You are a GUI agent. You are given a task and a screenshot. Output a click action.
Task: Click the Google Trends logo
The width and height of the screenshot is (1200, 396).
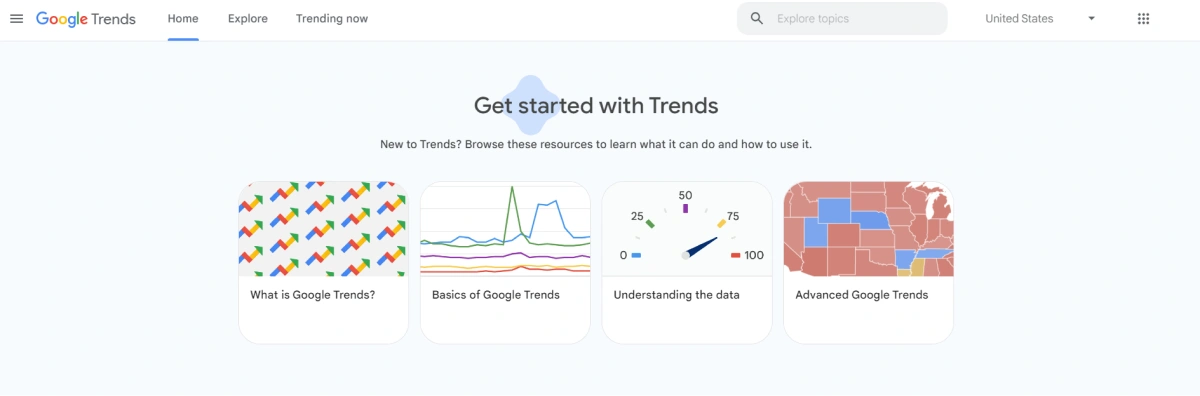coord(86,19)
